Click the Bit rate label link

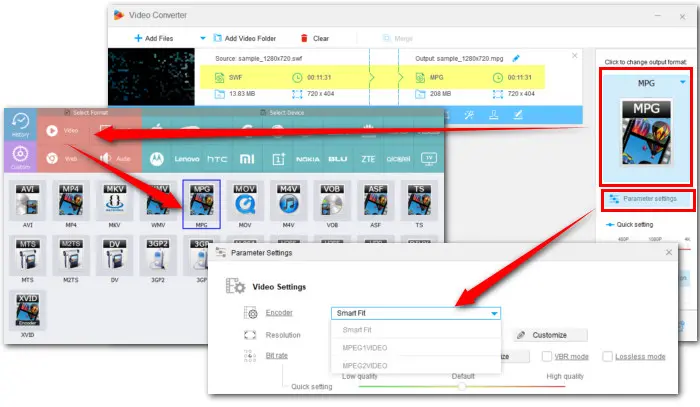pos(277,355)
